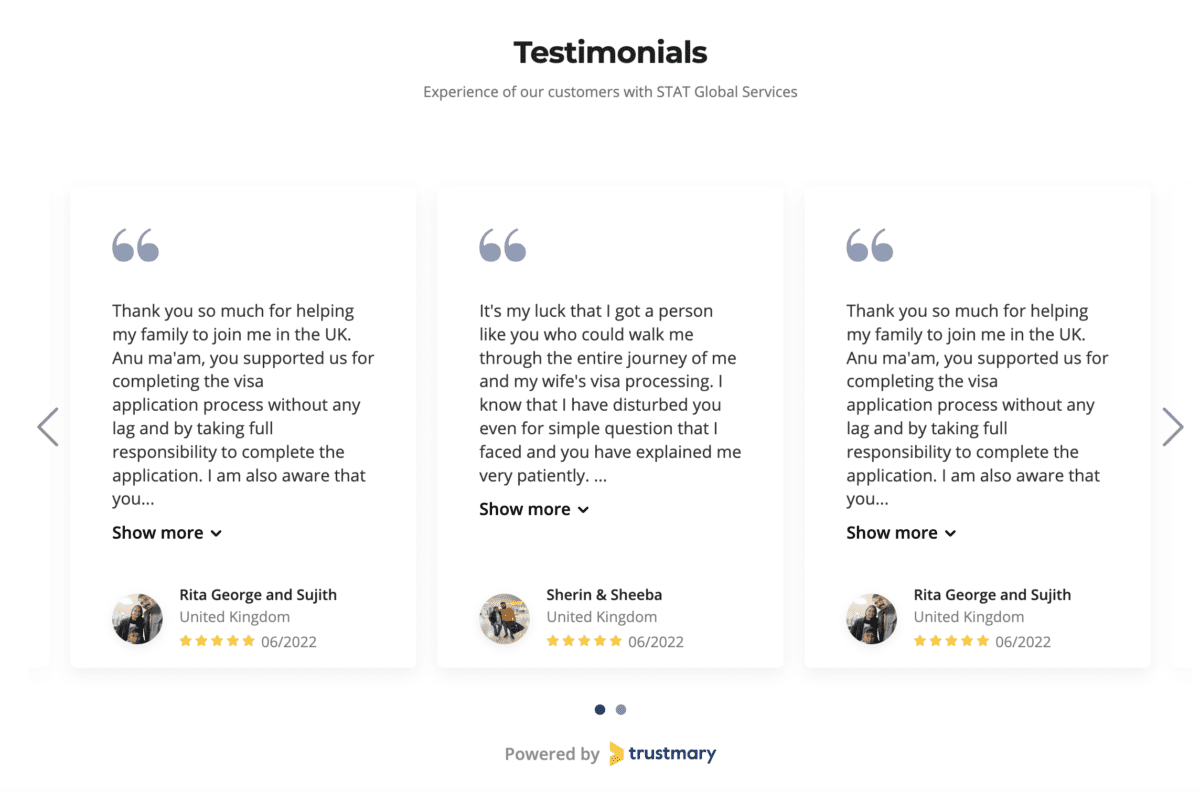Click the quote icon on the middle testimonial card

pyautogui.click(x=504, y=244)
